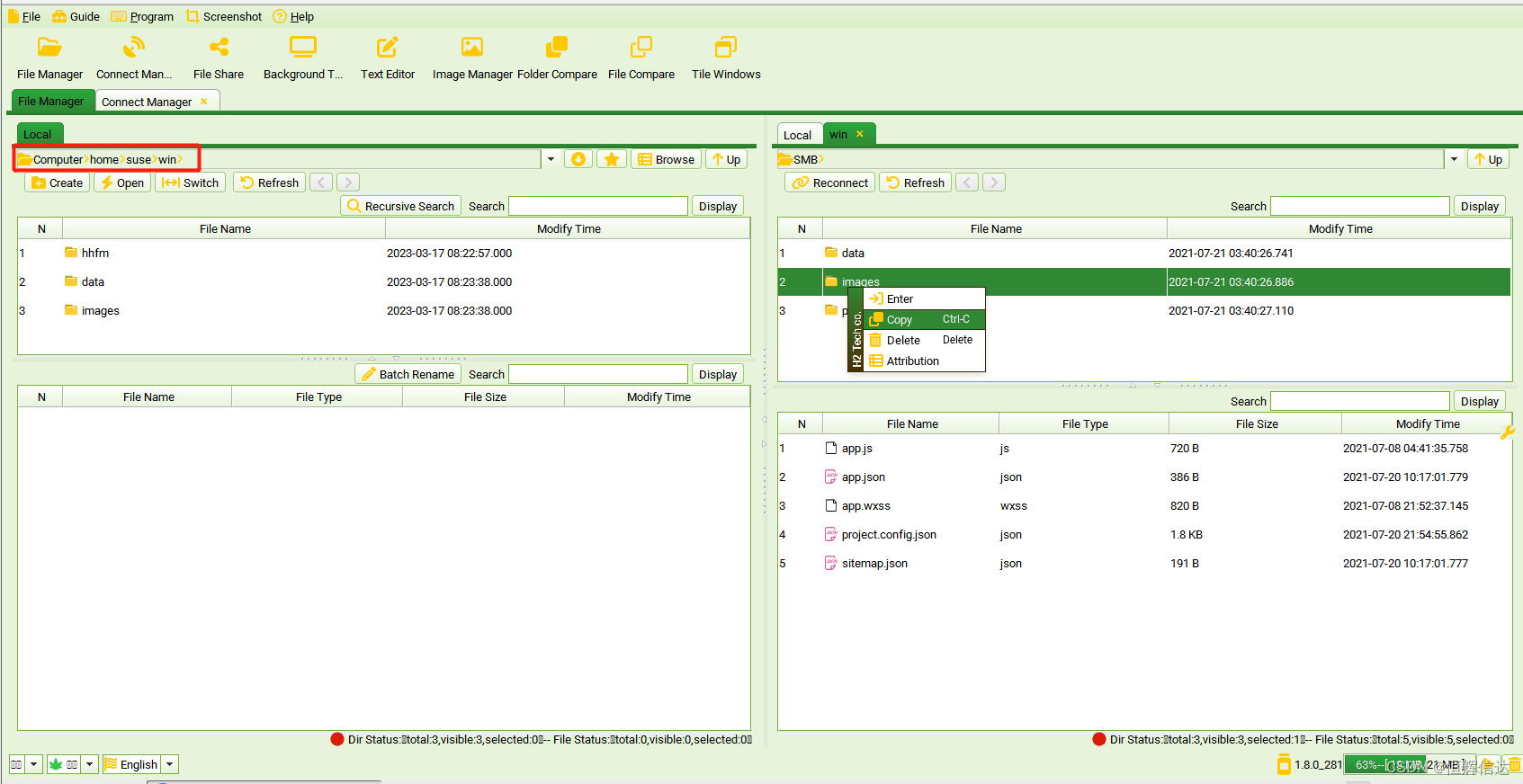1523x784 pixels.
Task: Click the app.json file icon
Action: [831, 477]
